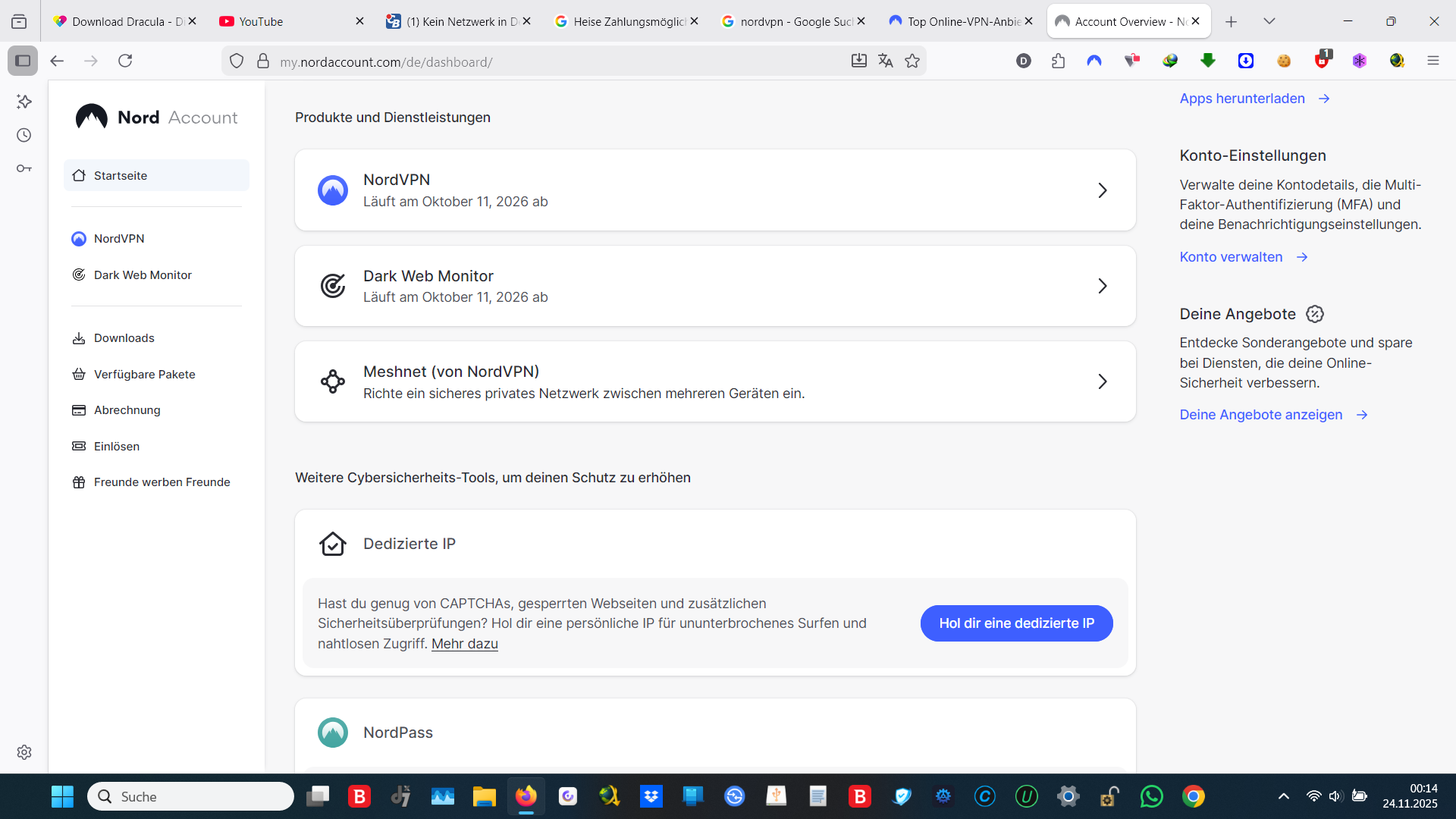Expand the NordVPN product card chevron
Viewport: 1456px width, 819px height.
tap(1102, 190)
